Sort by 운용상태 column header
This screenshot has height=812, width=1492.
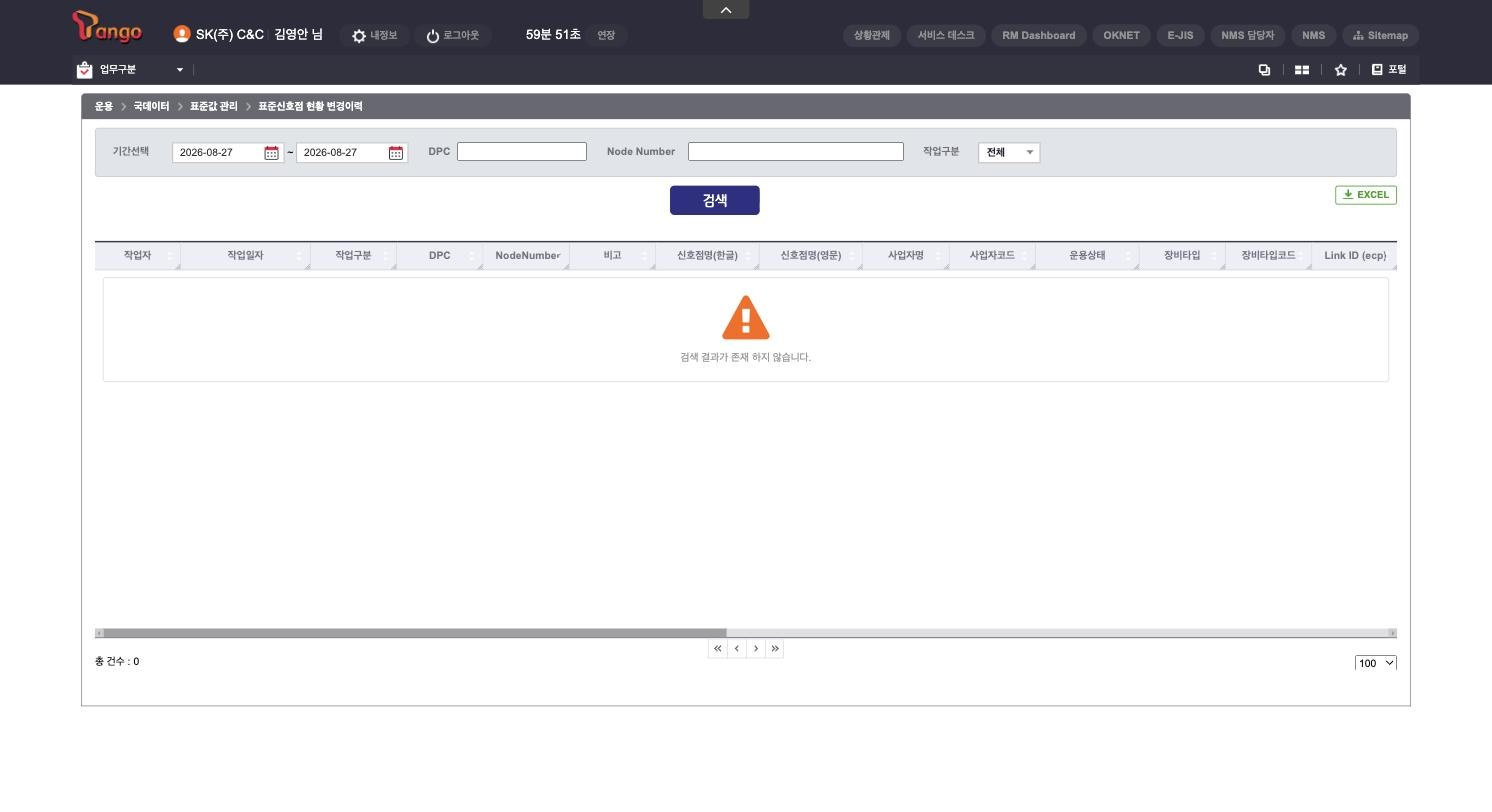tap(1087, 256)
